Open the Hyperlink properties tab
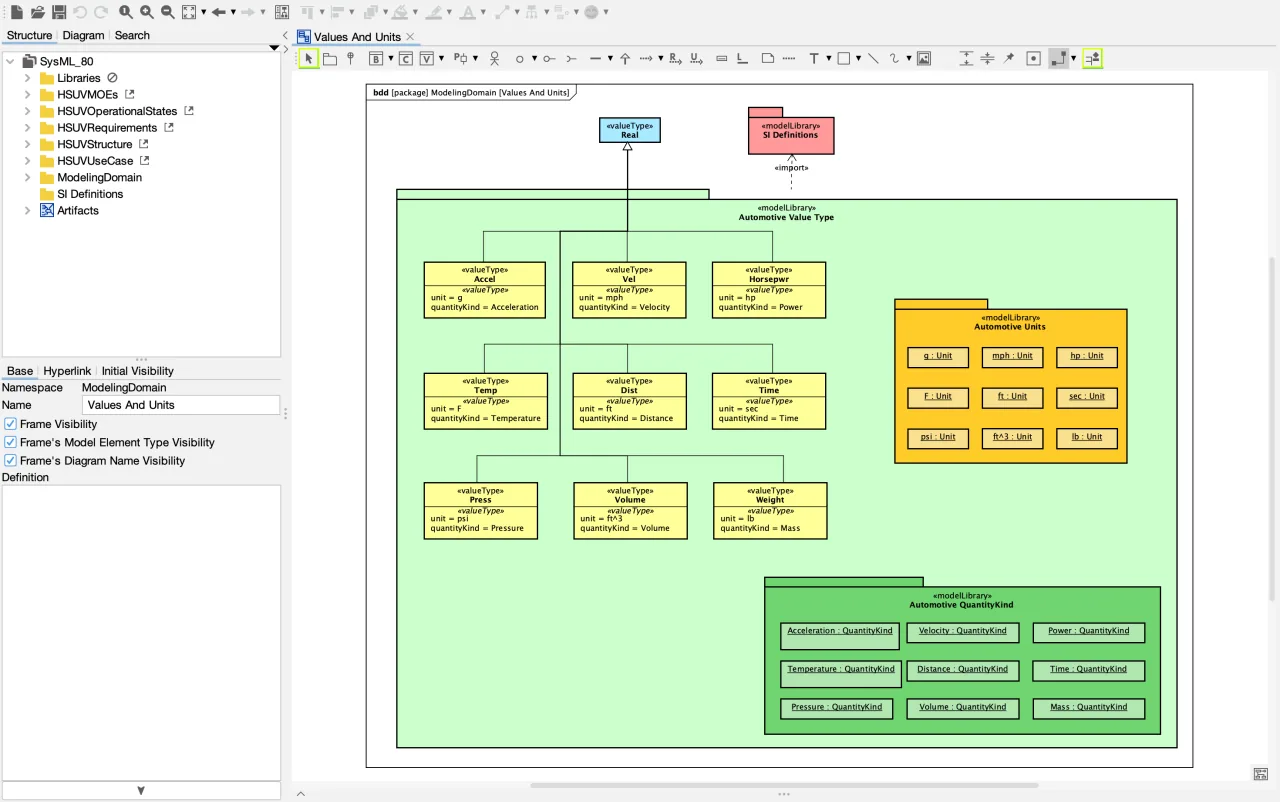This screenshot has height=802, width=1280. tap(67, 371)
